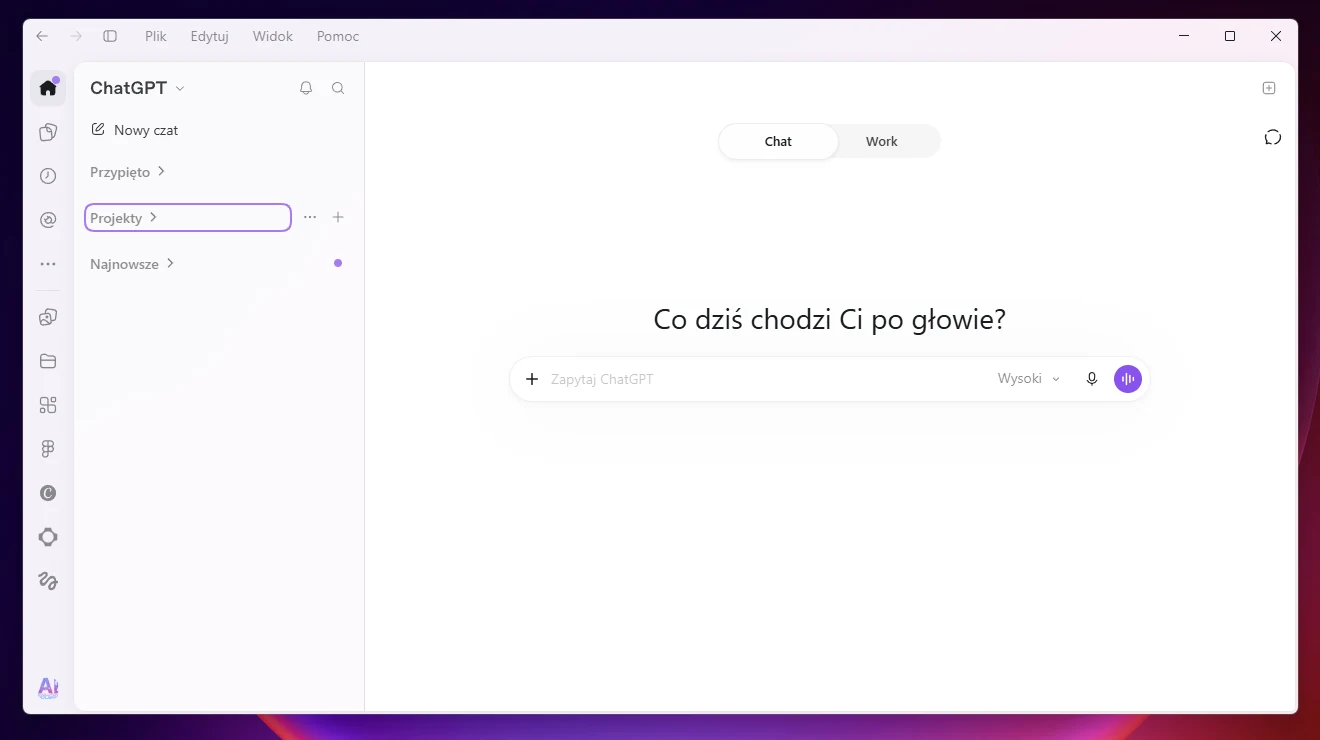Click the circular arrows icon below it
1320x740 pixels.
1273,137
